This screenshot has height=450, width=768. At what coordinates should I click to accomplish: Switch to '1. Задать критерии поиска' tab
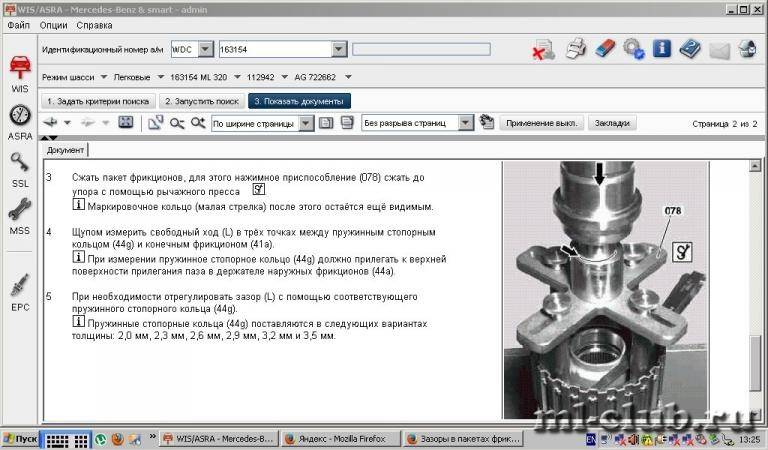click(98, 101)
